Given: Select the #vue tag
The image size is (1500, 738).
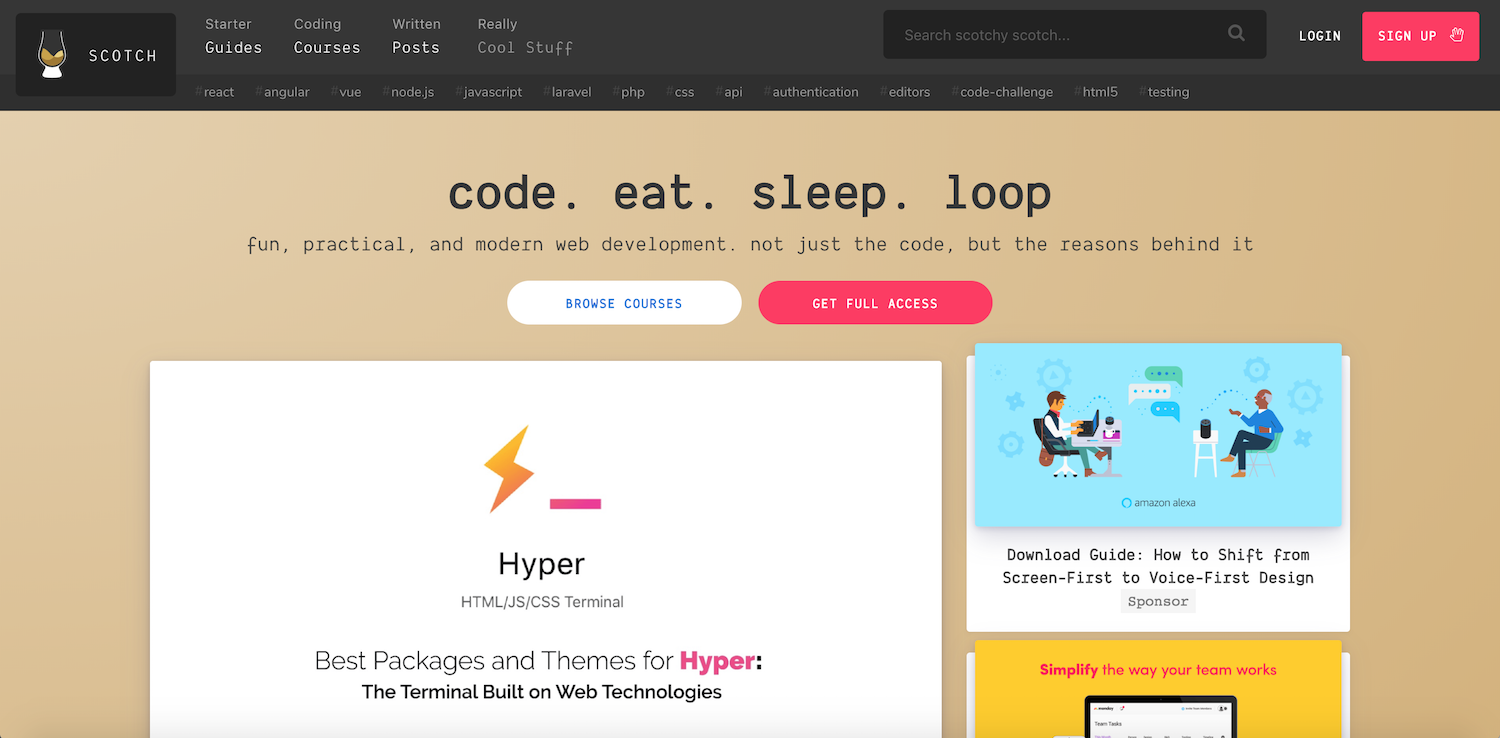Looking at the screenshot, I should (346, 92).
